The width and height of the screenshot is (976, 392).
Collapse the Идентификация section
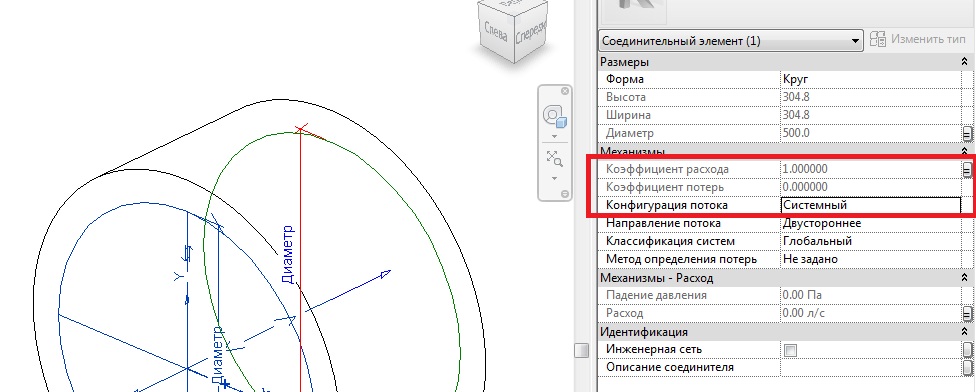click(964, 332)
